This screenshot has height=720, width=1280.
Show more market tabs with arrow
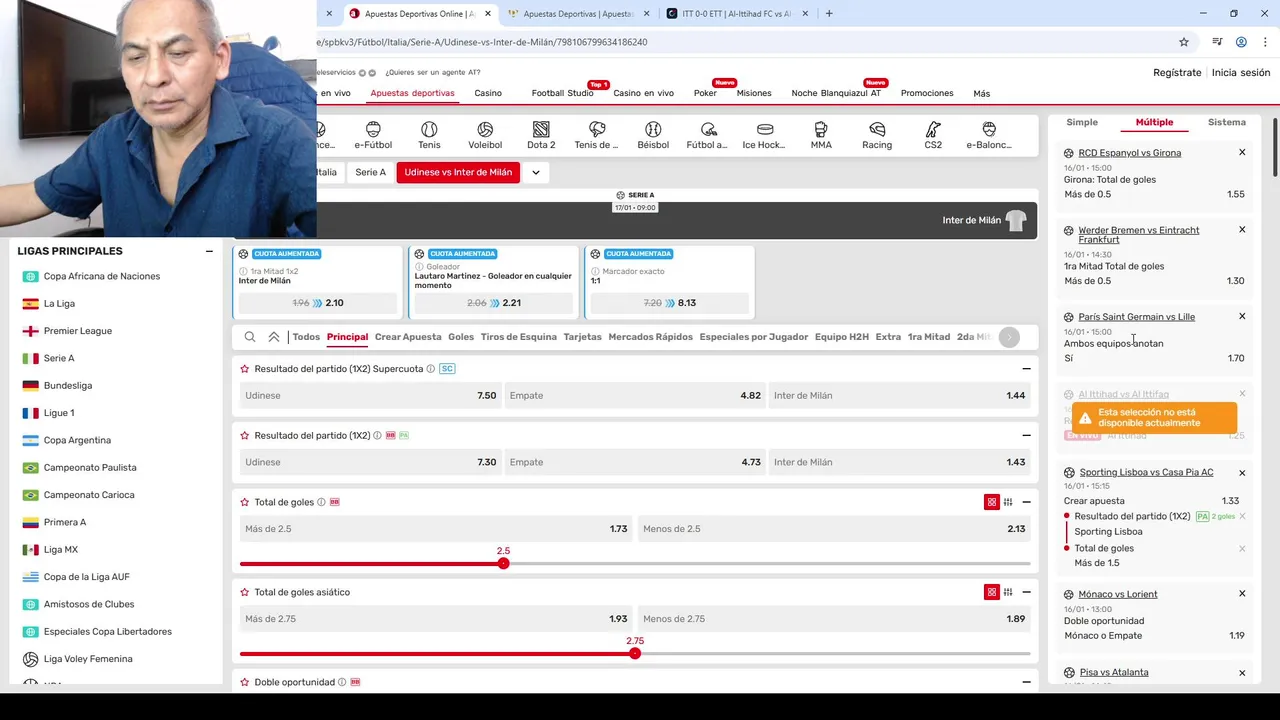click(x=1010, y=337)
